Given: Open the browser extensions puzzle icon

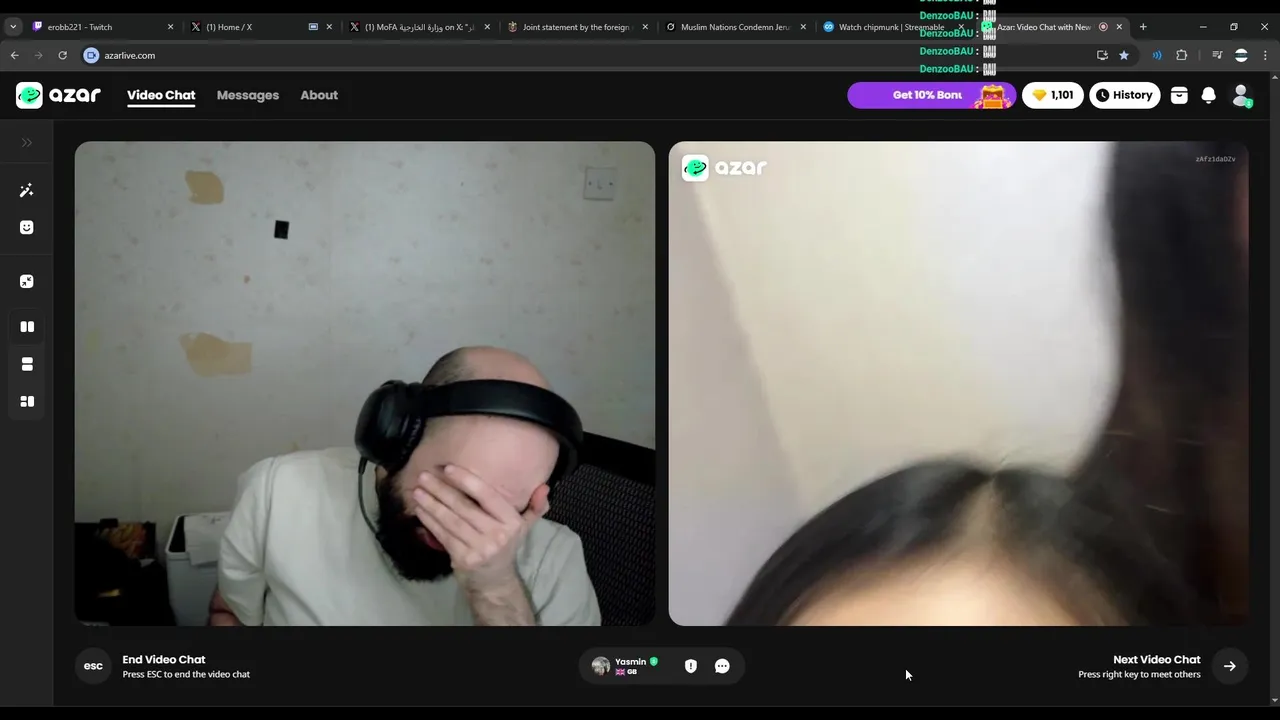Looking at the screenshot, I should [x=1181, y=55].
